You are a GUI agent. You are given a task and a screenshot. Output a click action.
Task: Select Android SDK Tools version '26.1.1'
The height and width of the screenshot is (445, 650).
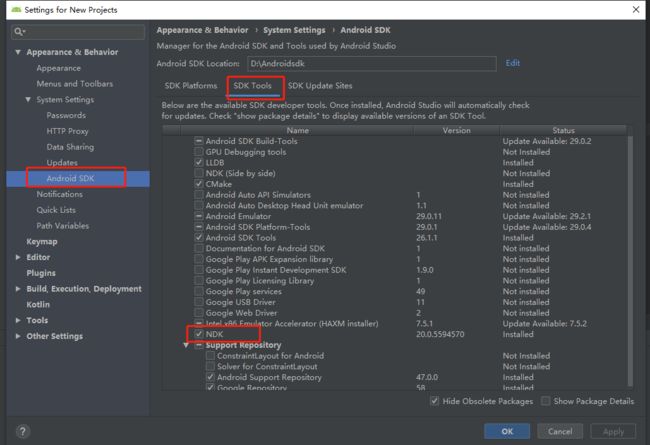coord(427,238)
